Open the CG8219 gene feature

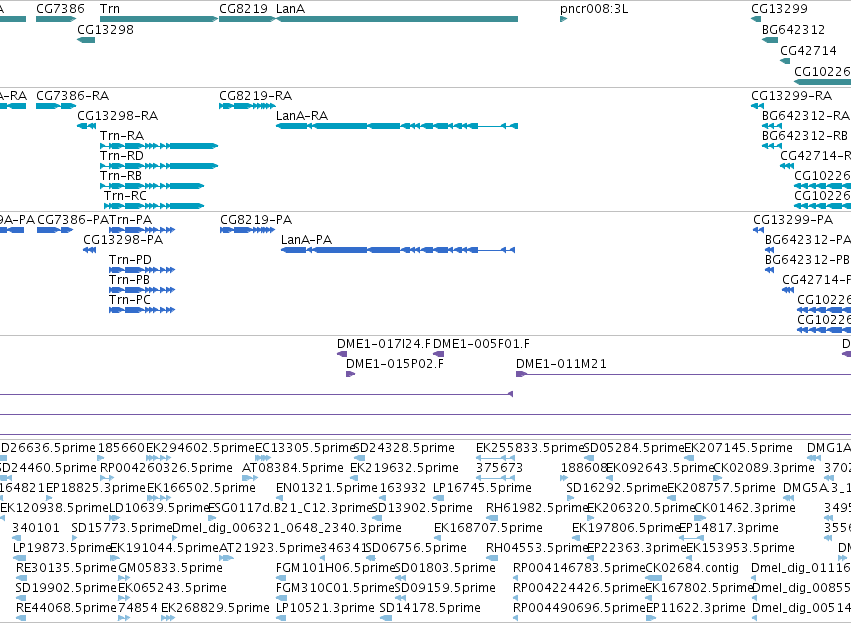pyautogui.click(x=247, y=19)
